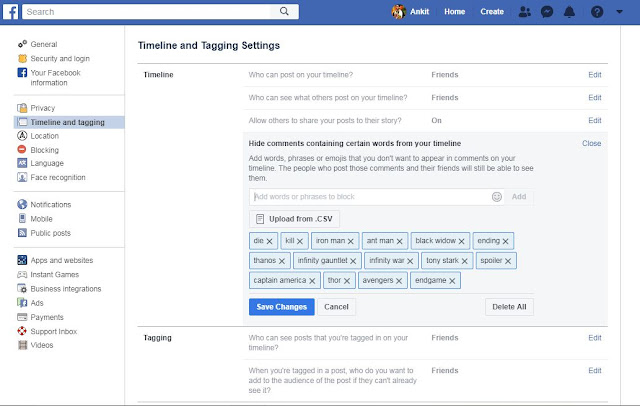640x406 pixels.
Task: Open Business integrations settings
Action: 66,289
